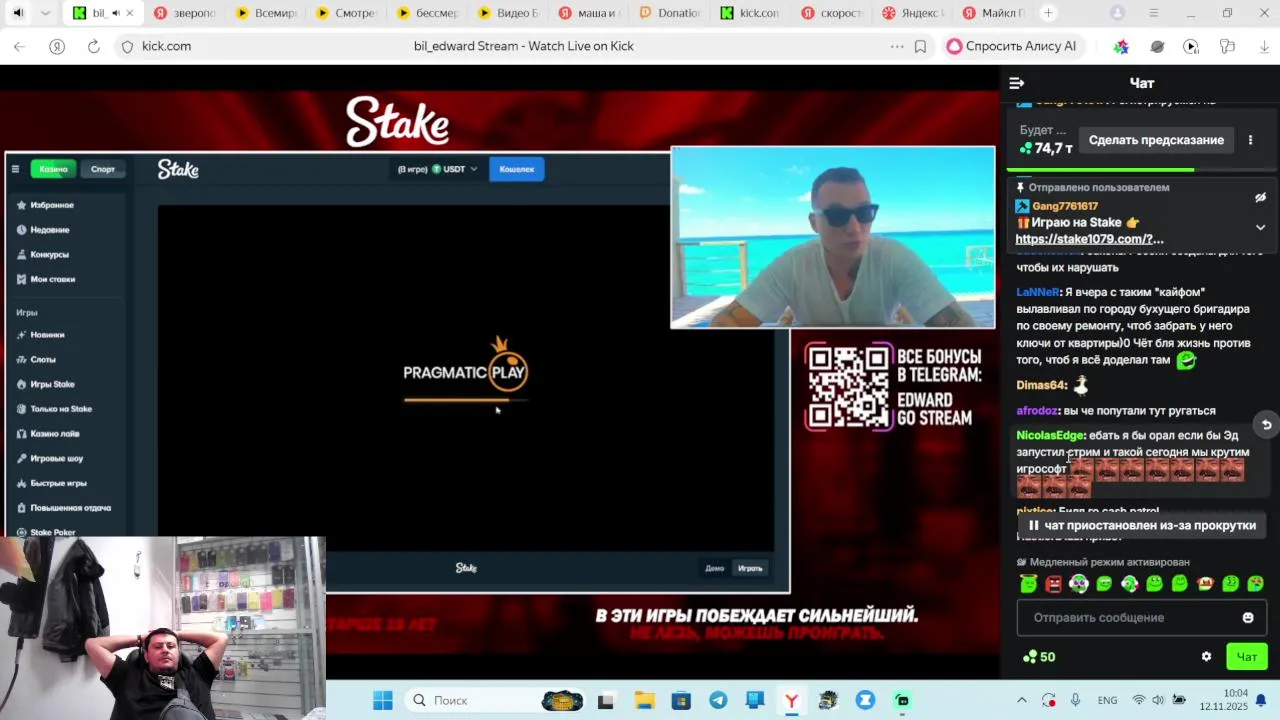Resume chat at the paused-scroll banner
This screenshot has height=720, width=1280.
pyautogui.click(x=1141, y=525)
